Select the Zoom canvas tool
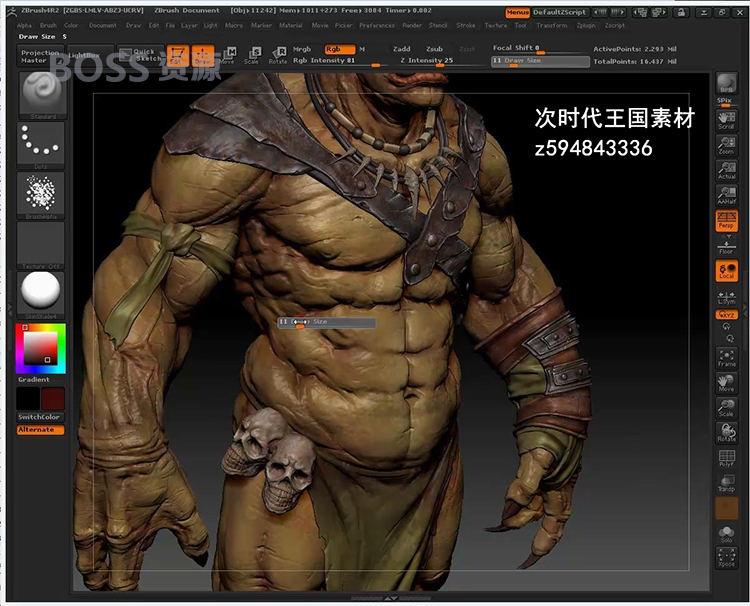The image size is (750, 606). (727, 145)
